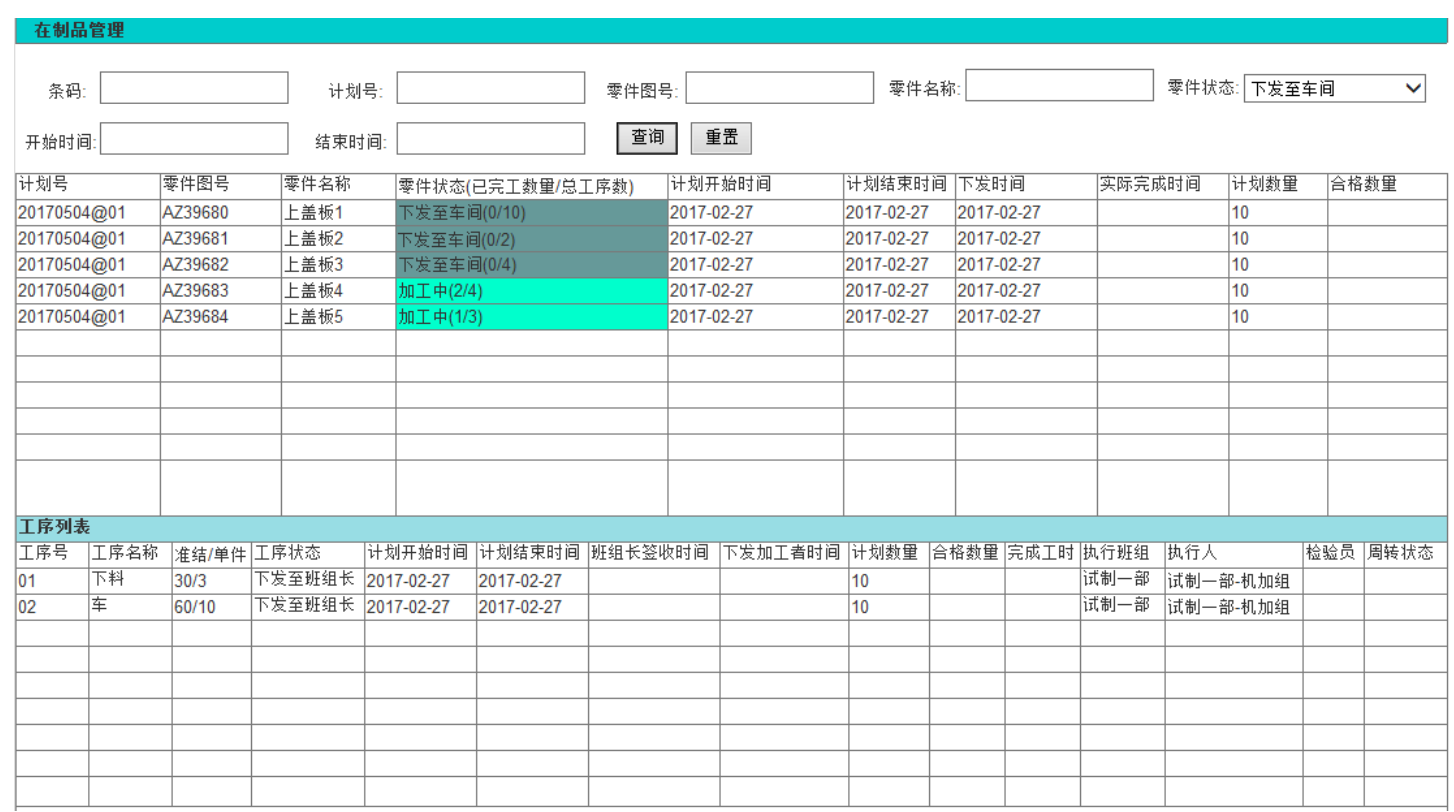Click the 上盖板2 part name

[x=314, y=238]
